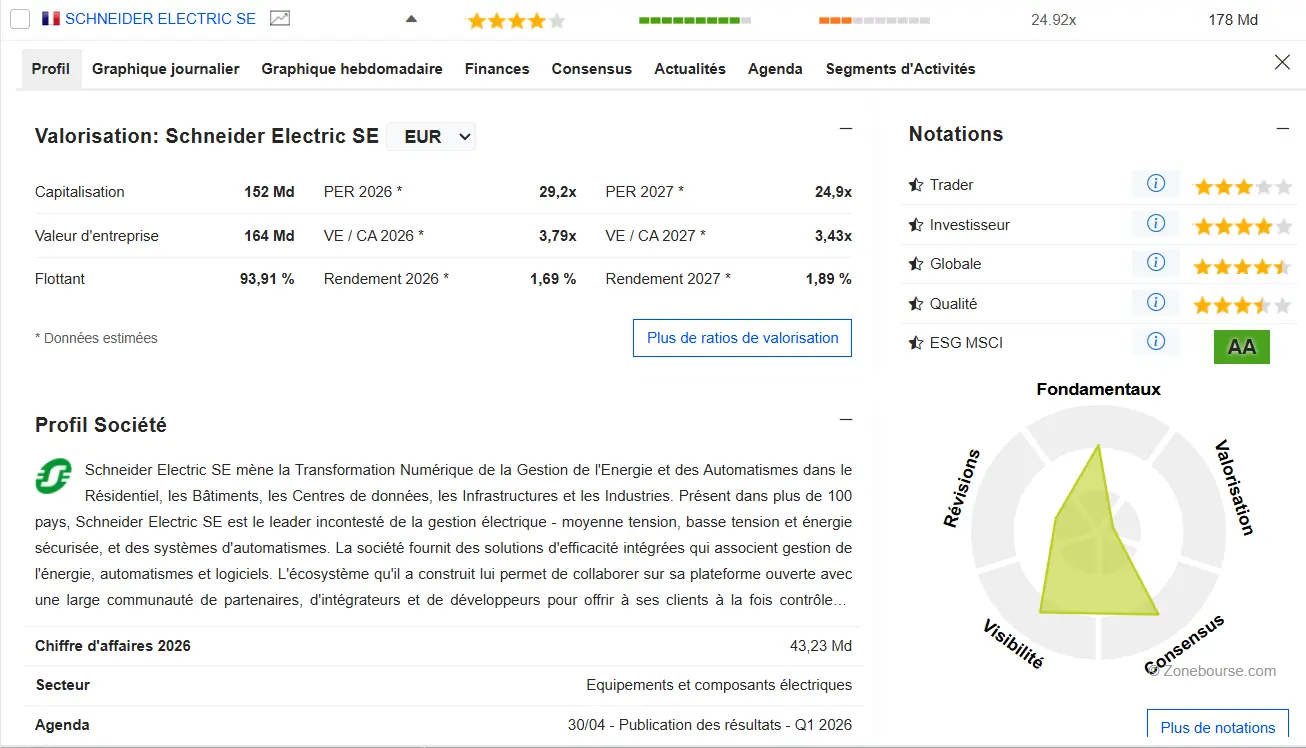
Task: Select the Chiffre d'affaires 2026 value 43,23 Md
Action: coord(821,646)
